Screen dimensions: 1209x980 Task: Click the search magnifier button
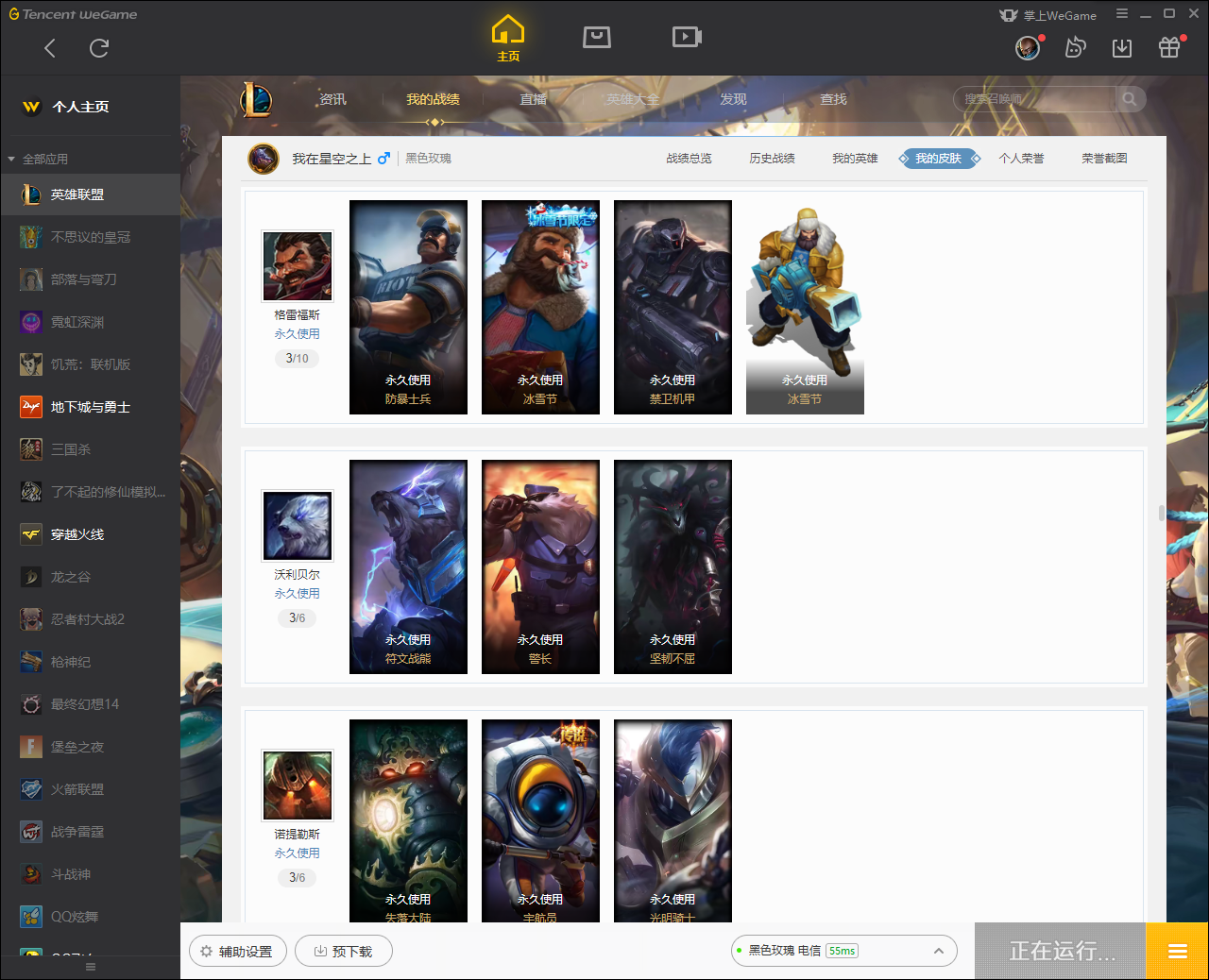(x=1130, y=99)
